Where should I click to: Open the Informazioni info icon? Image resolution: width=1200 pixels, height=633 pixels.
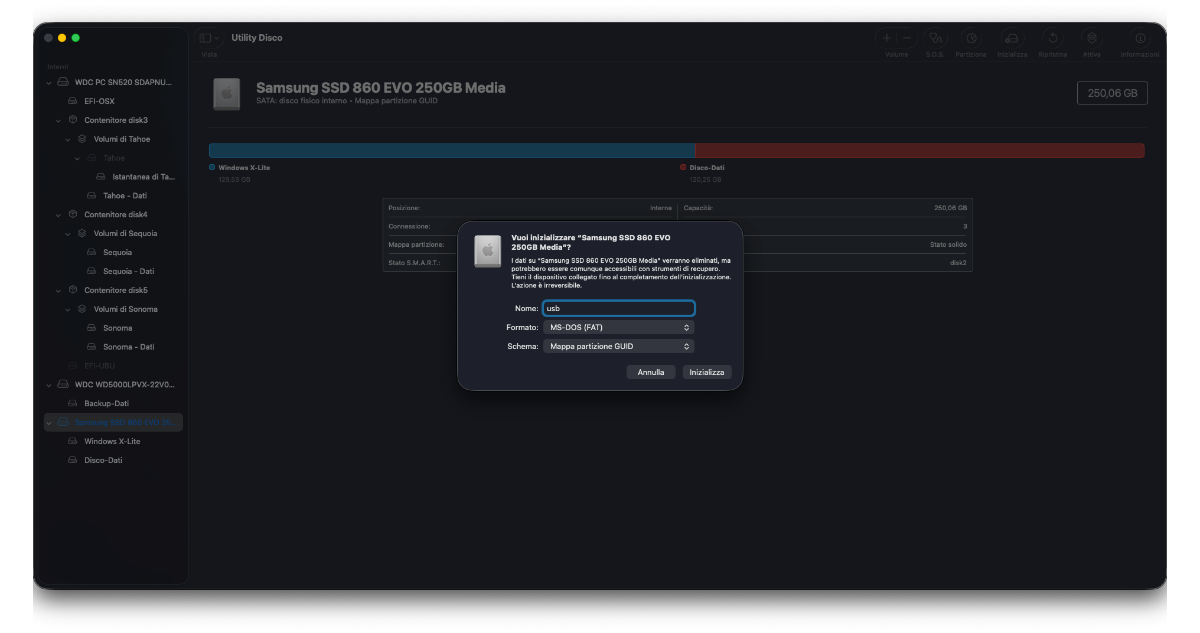[x=1140, y=37]
